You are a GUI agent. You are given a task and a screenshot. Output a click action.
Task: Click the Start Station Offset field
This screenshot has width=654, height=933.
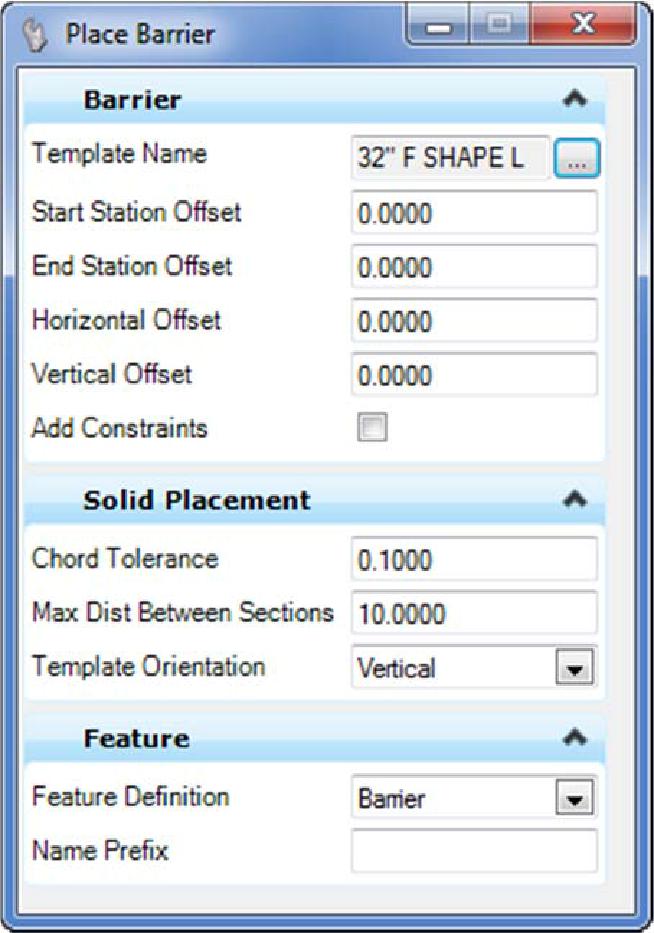pos(474,213)
